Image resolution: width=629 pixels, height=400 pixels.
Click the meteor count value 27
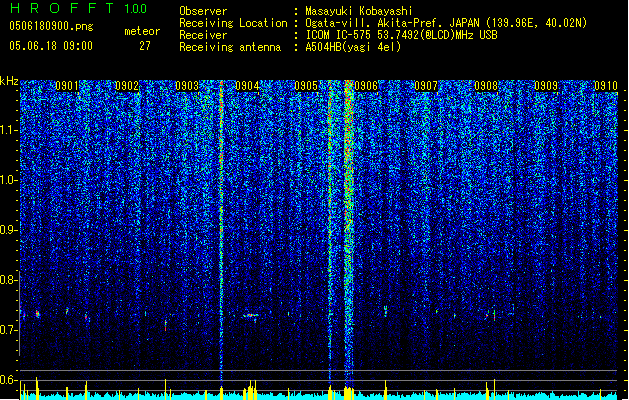(145, 46)
